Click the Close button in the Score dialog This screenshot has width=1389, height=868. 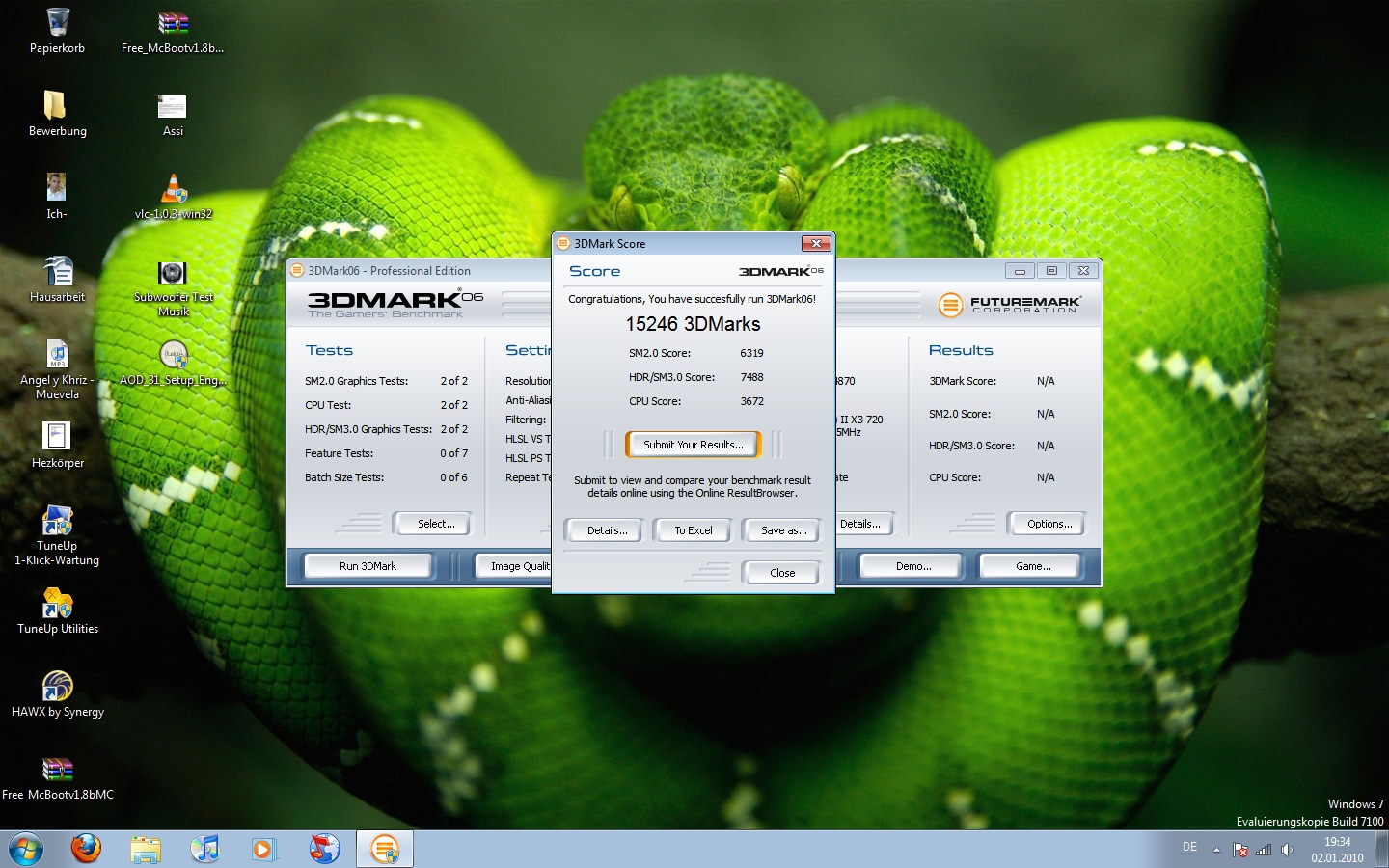coord(782,573)
